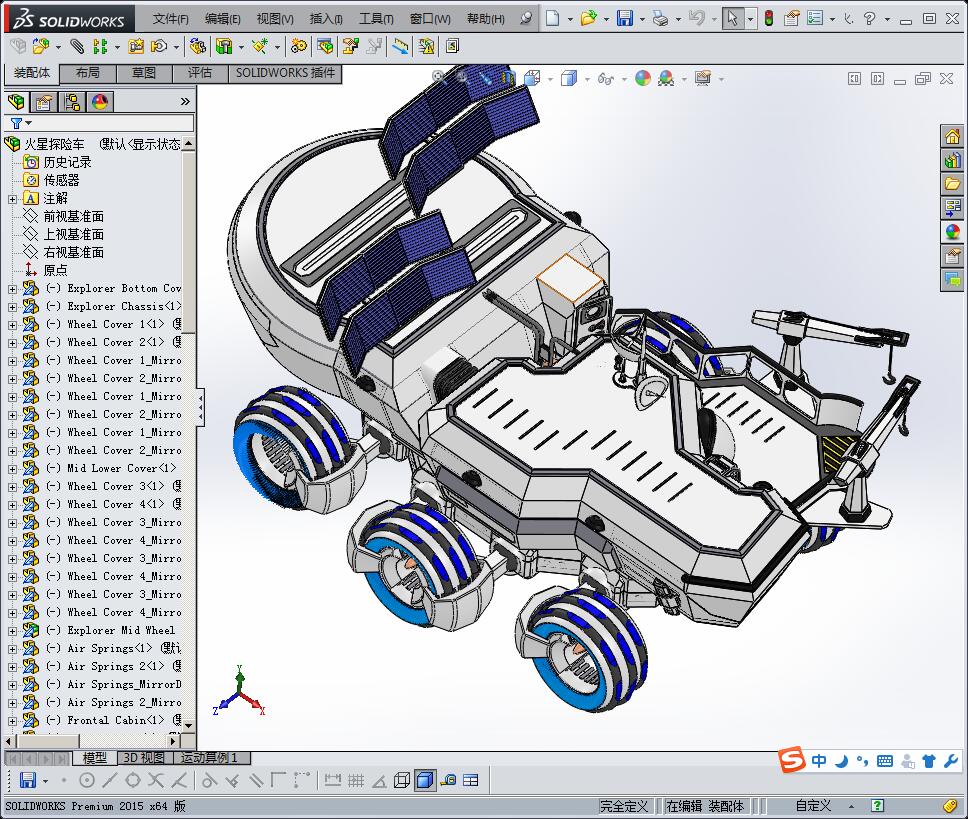Viewport: 968px width, 819px height.
Task: Expand the feature manager tabs chevron
Action: [x=185, y=101]
